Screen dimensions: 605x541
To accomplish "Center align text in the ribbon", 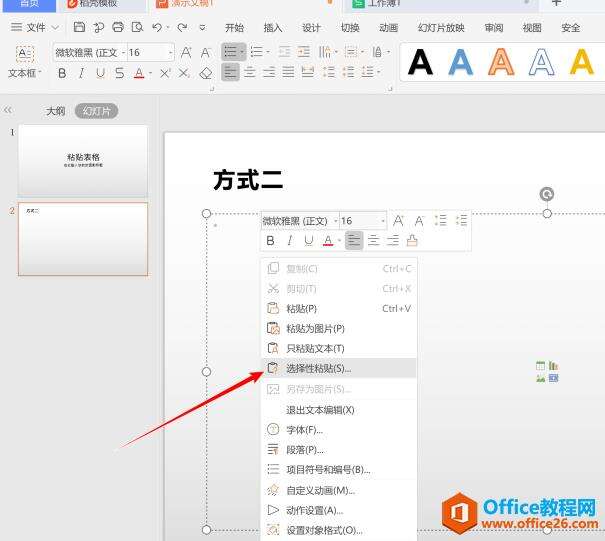I will (250, 72).
